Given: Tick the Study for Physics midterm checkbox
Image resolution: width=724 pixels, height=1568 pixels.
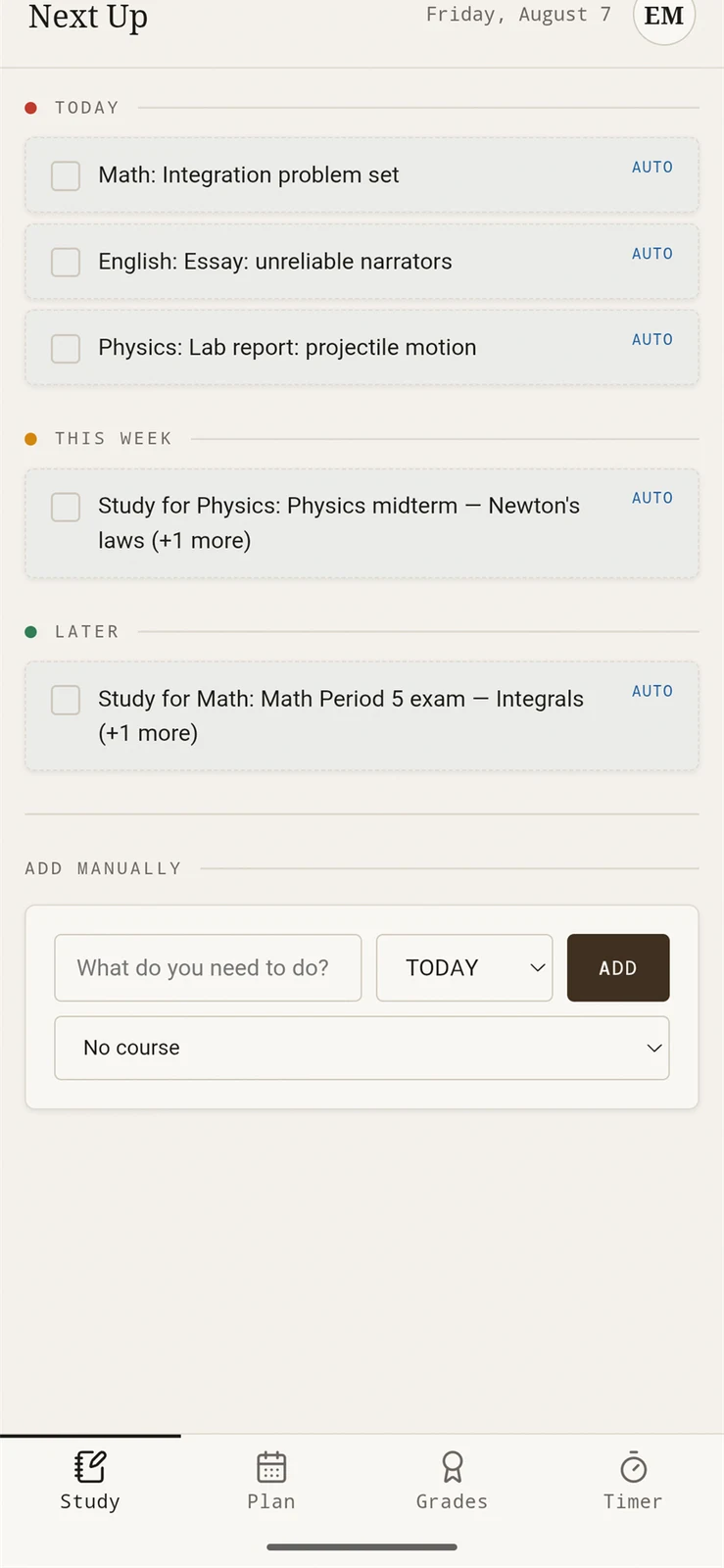Looking at the screenshot, I should click(66, 507).
